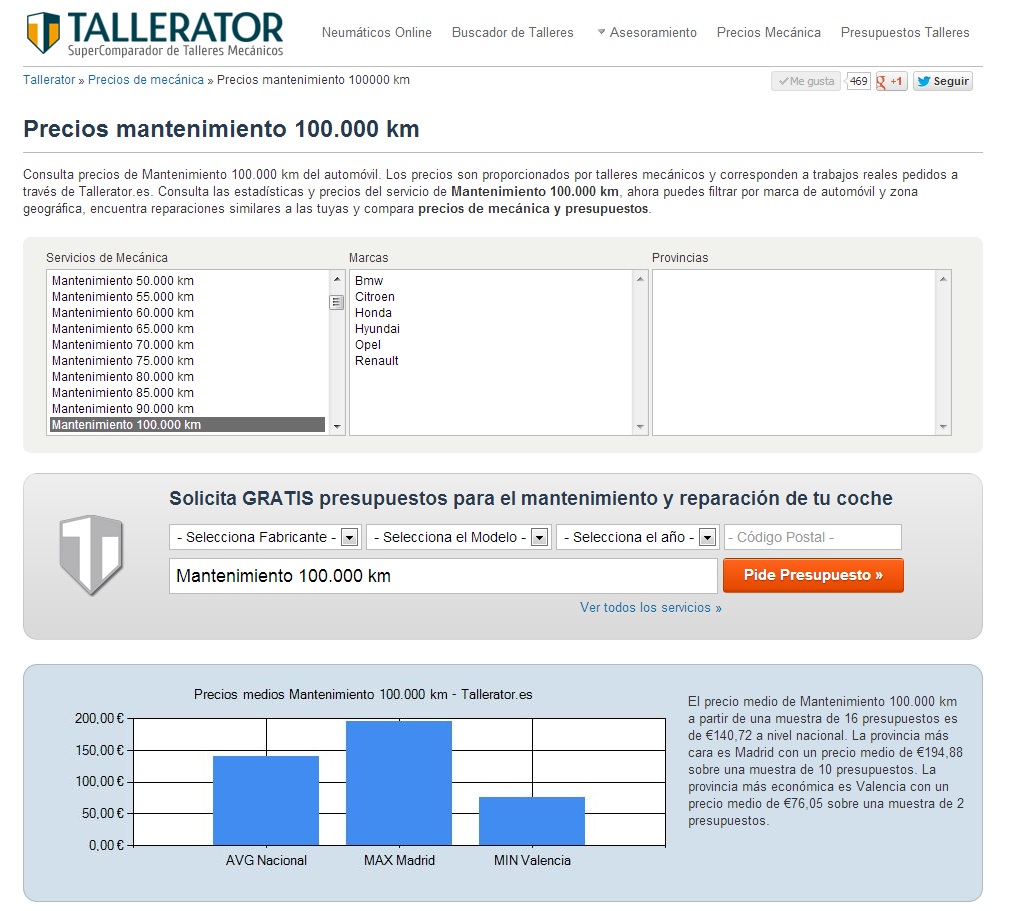The width and height of the screenshot is (1013, 911).
Task: Expand the Asesoramiento menu
Action: pyautogui.click(x=647, y=32)
